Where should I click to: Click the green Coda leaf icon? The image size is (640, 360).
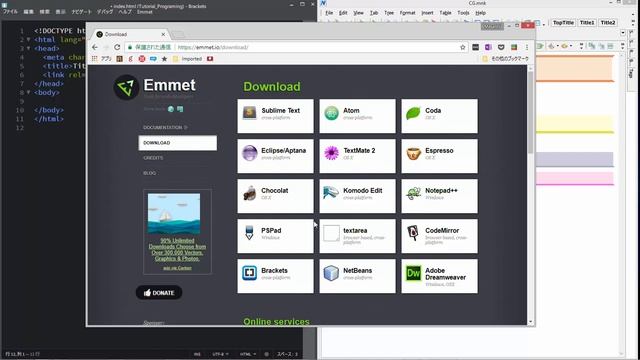(413, 113)
